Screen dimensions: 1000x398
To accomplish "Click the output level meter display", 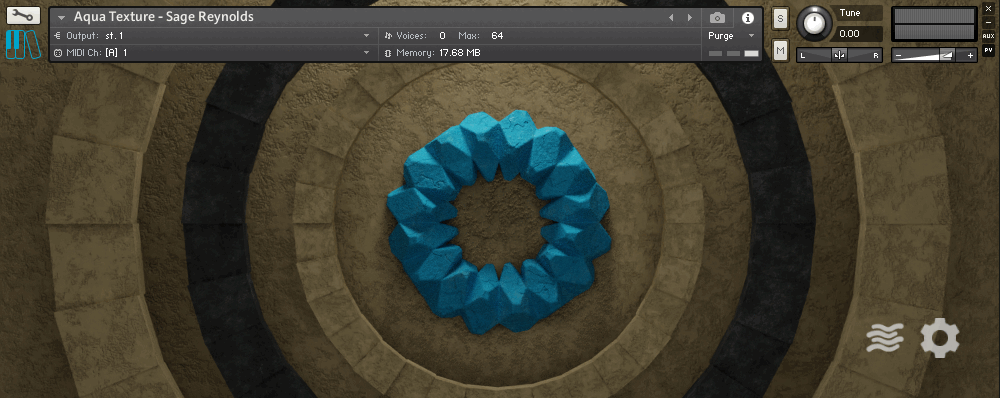I will pyautogui.click(x=934, y=24).
